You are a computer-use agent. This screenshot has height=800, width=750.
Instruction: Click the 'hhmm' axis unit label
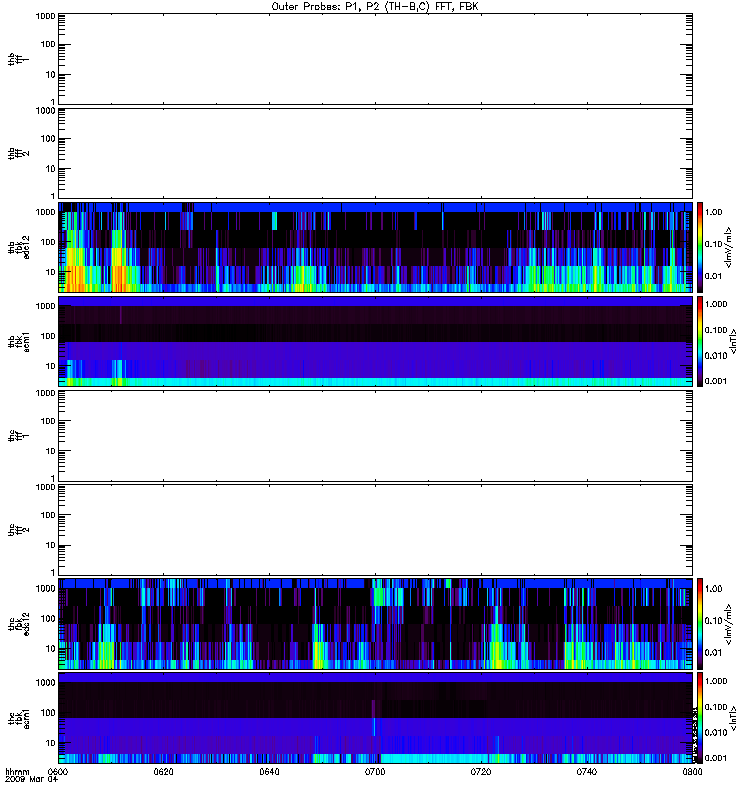coord(17,772)
